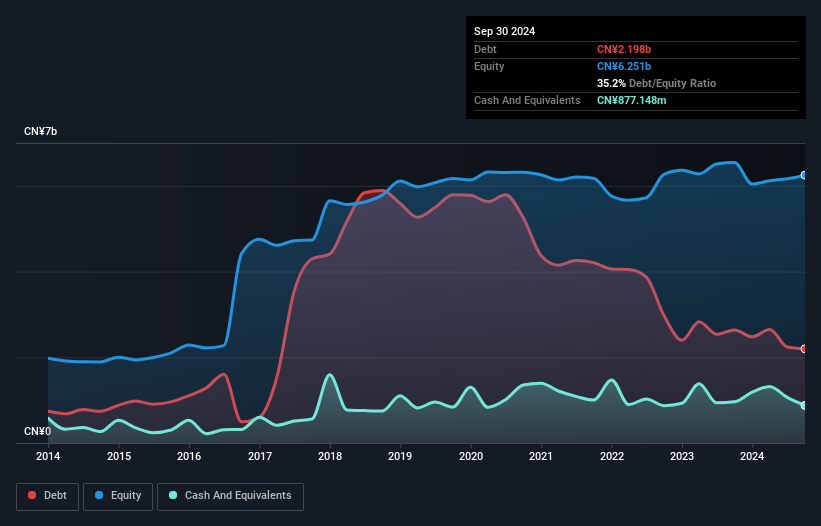Select the 2017 x-axis label

[260, 456]
